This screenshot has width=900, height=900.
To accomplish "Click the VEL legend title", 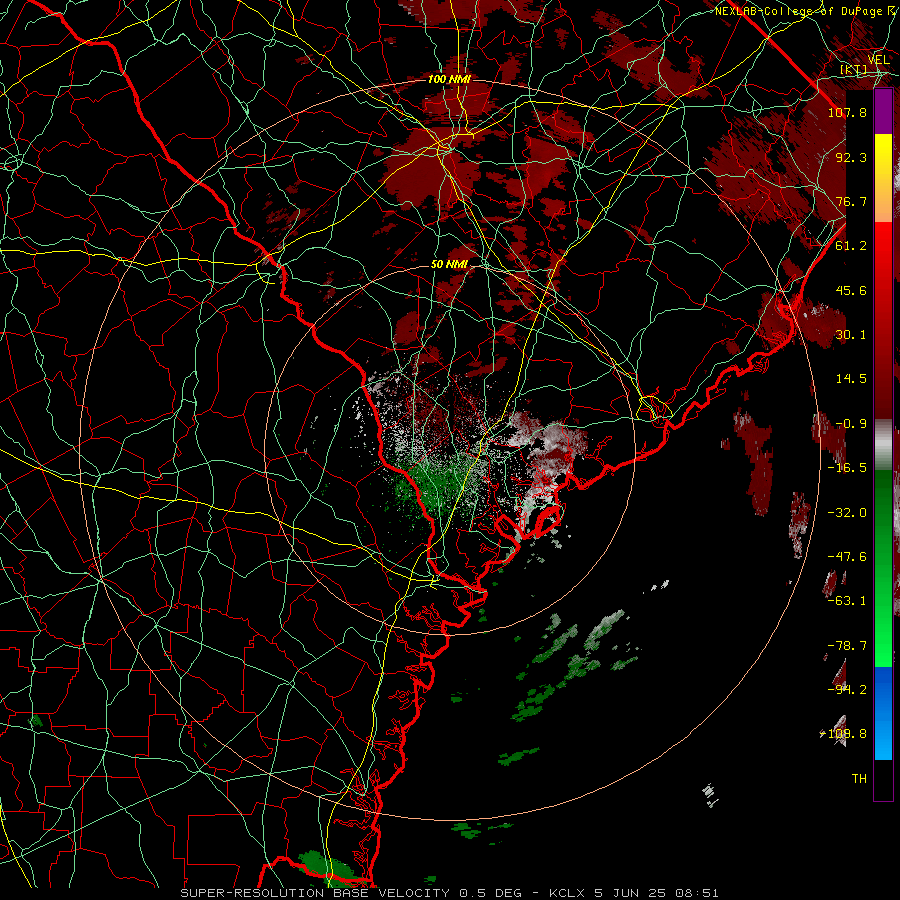I will click(x=878, y=60).
